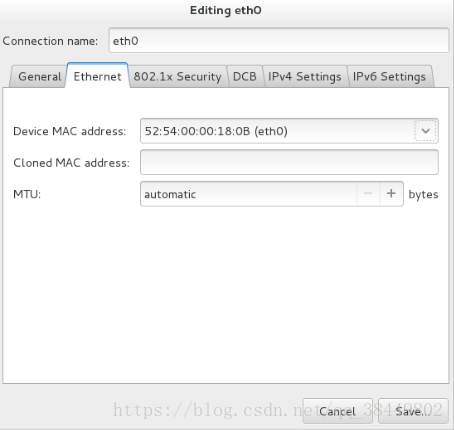This screenshot has width=454, height=430.
Task: Select the Device MAC address value 52:54:00:00:18:0B
Action: click(277, 131)
